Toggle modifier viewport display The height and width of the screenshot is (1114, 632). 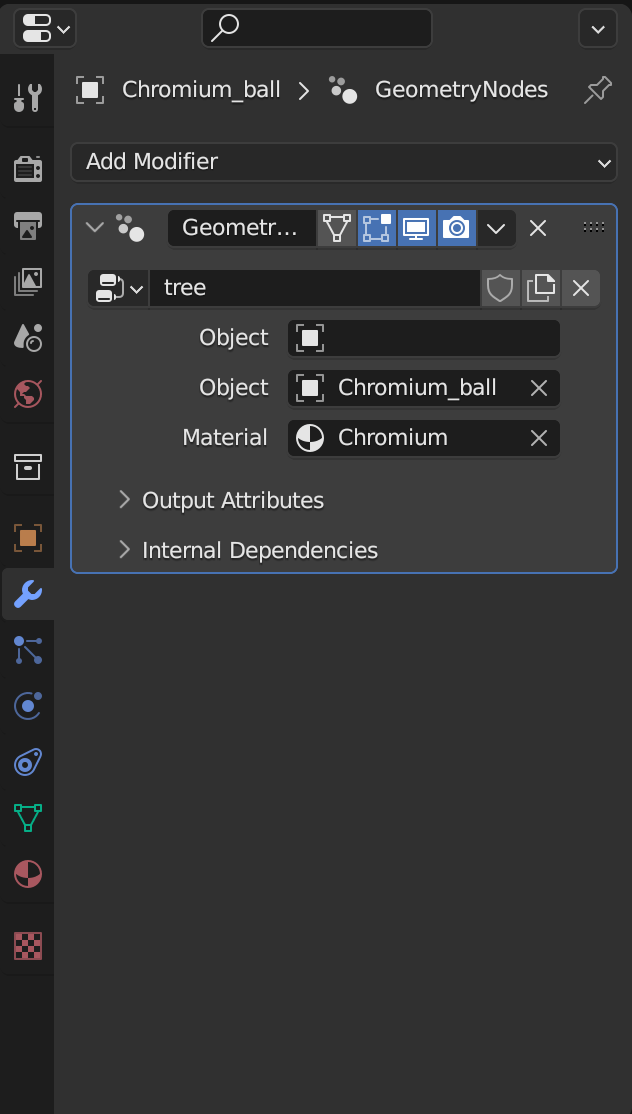point(417,228)
